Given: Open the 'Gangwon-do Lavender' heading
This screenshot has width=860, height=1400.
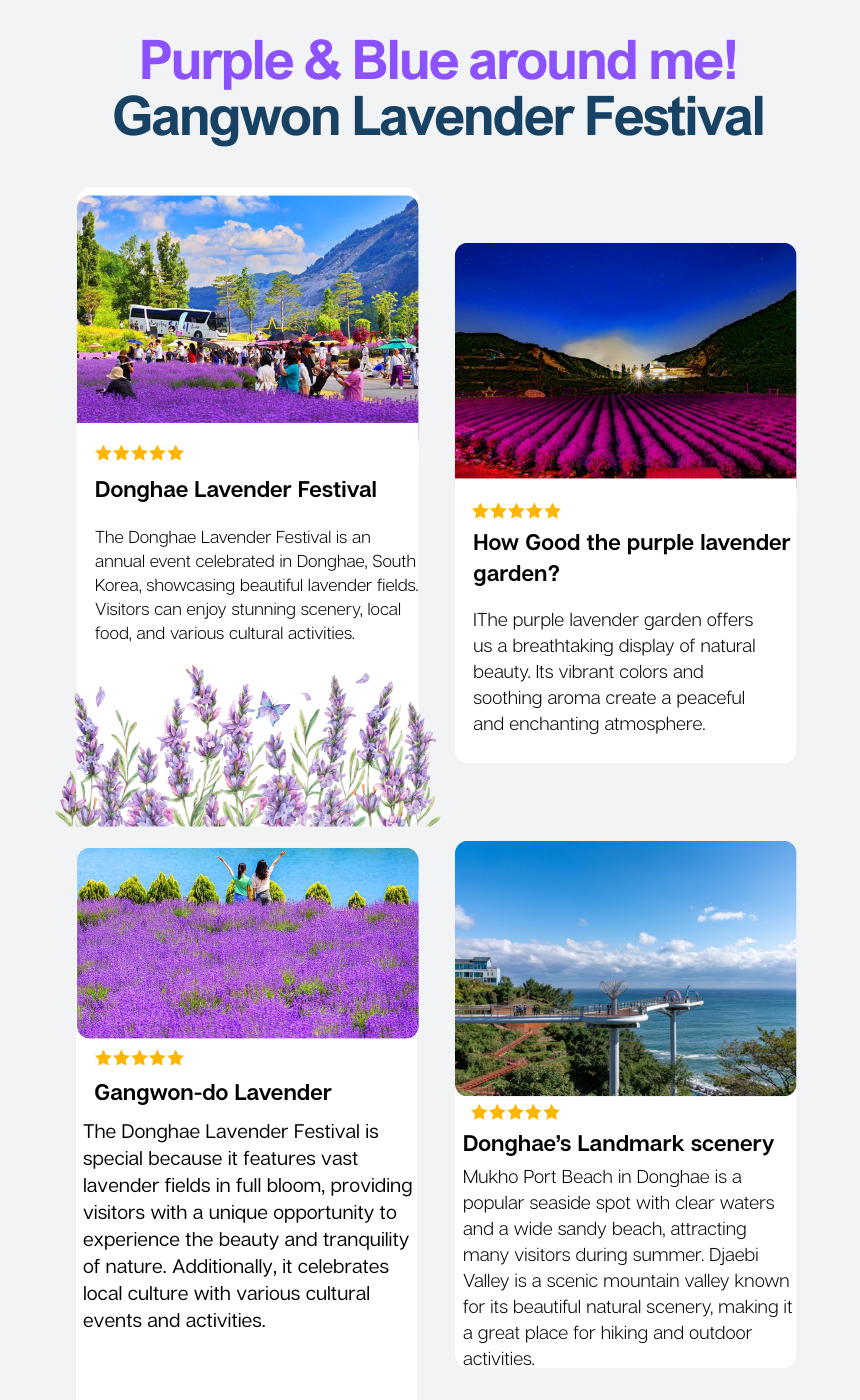Looking at the screenshot, I should click(x=213, y=1092).
